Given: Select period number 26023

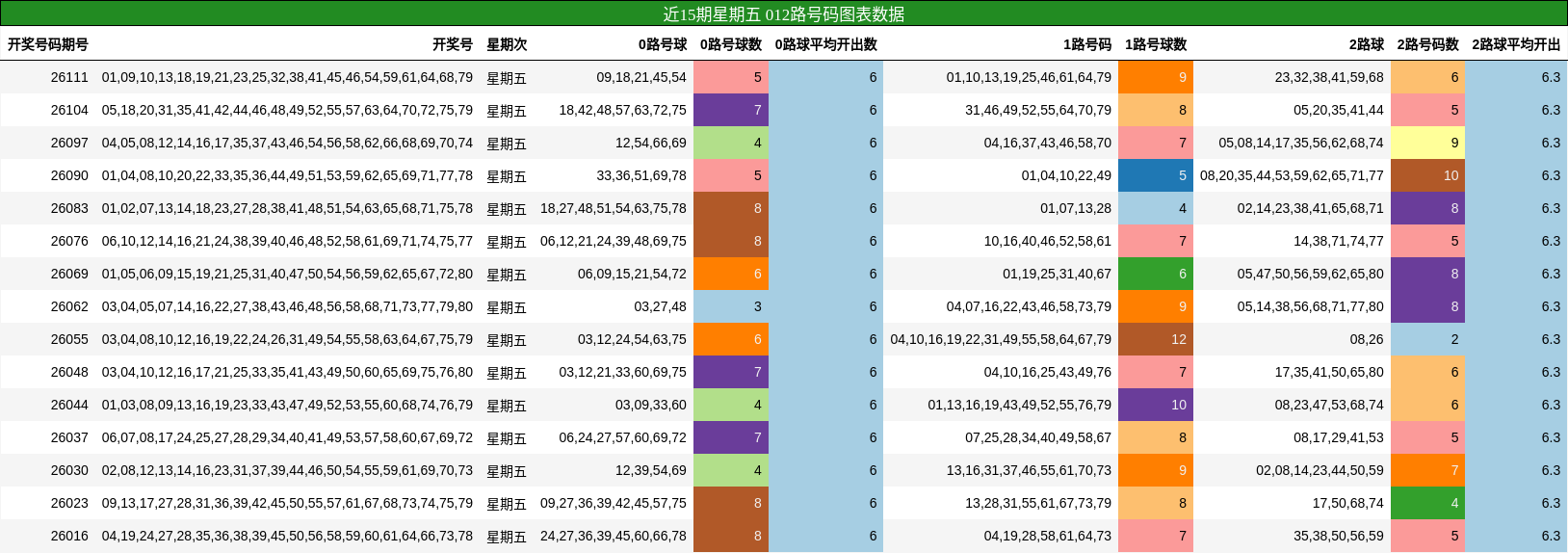Looking at the screenshot, I should click(x=69, y=503).
